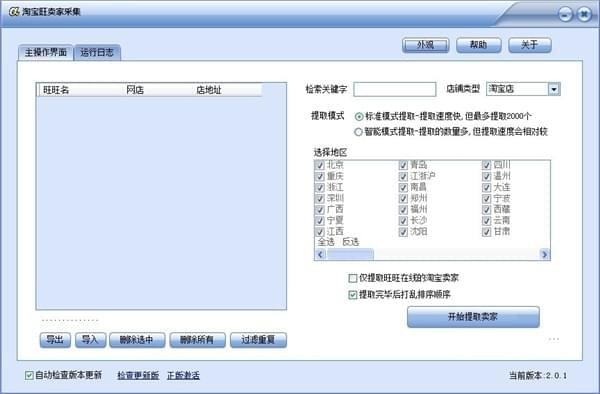Uncheck the 长沙 region checkbox
Viewport: 600px width, 394px height.
point(403,221)
